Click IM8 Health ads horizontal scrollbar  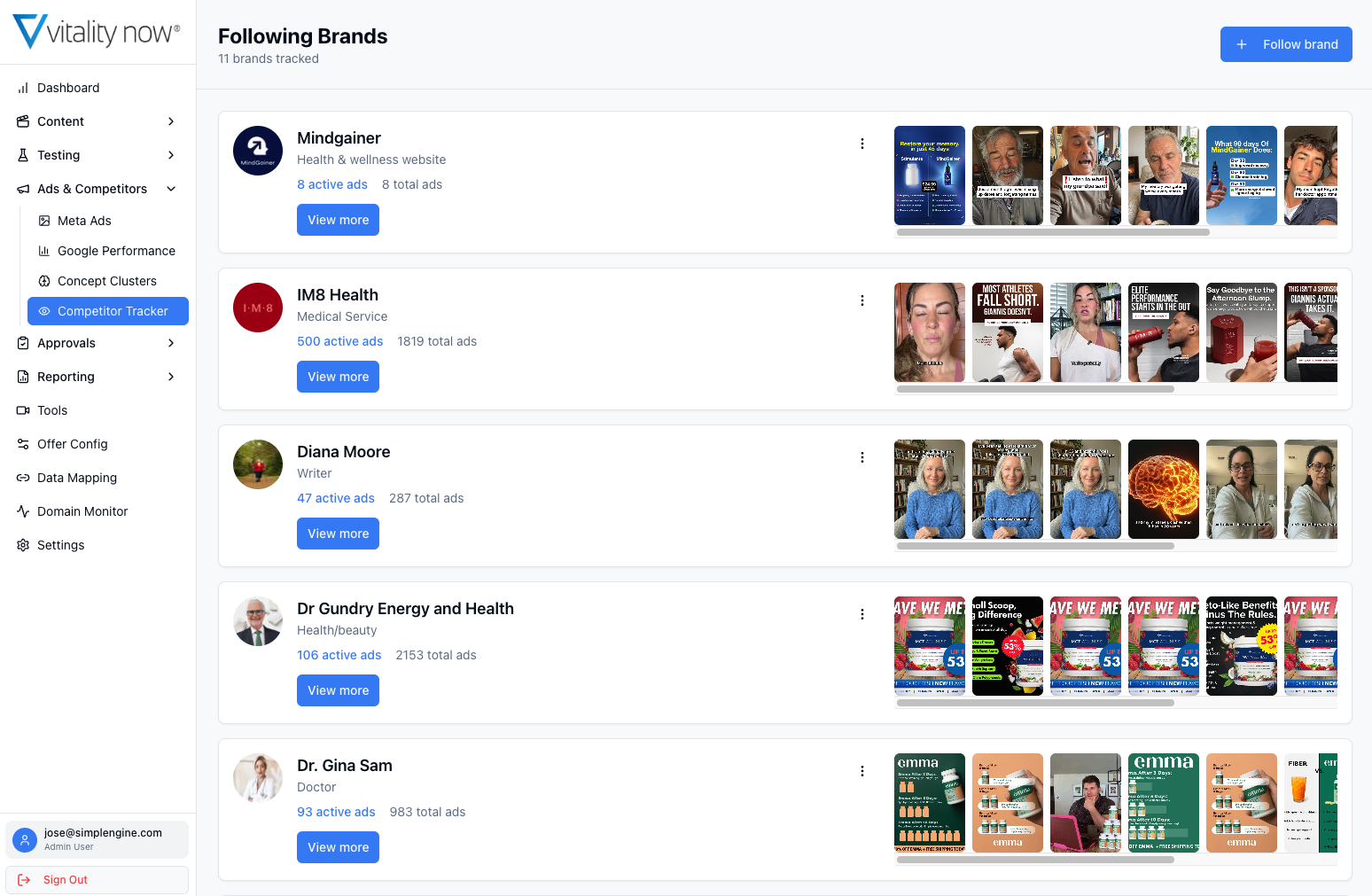[1035, 389]
